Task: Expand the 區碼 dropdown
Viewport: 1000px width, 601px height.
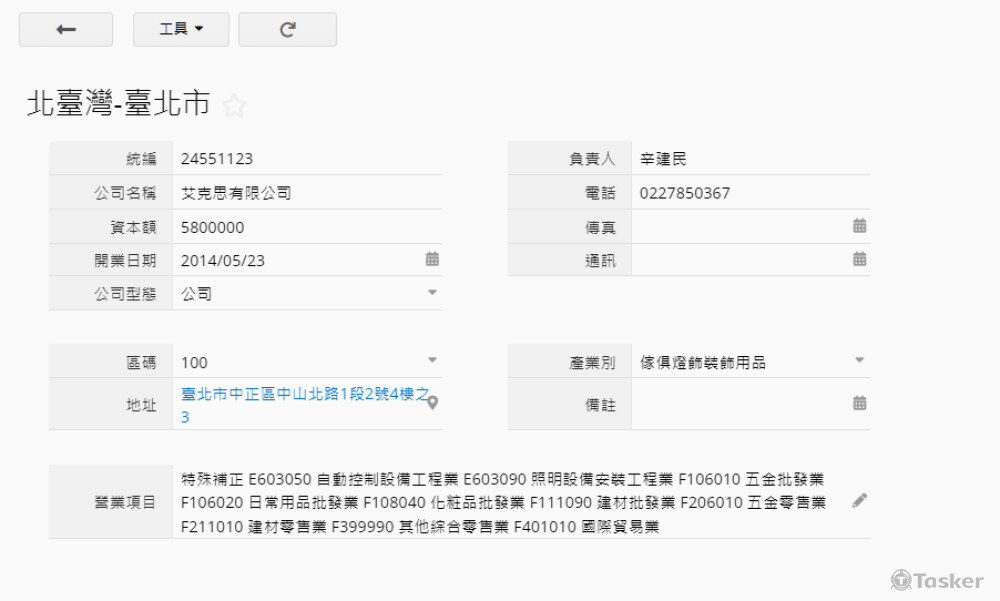Action: [432, 360]
